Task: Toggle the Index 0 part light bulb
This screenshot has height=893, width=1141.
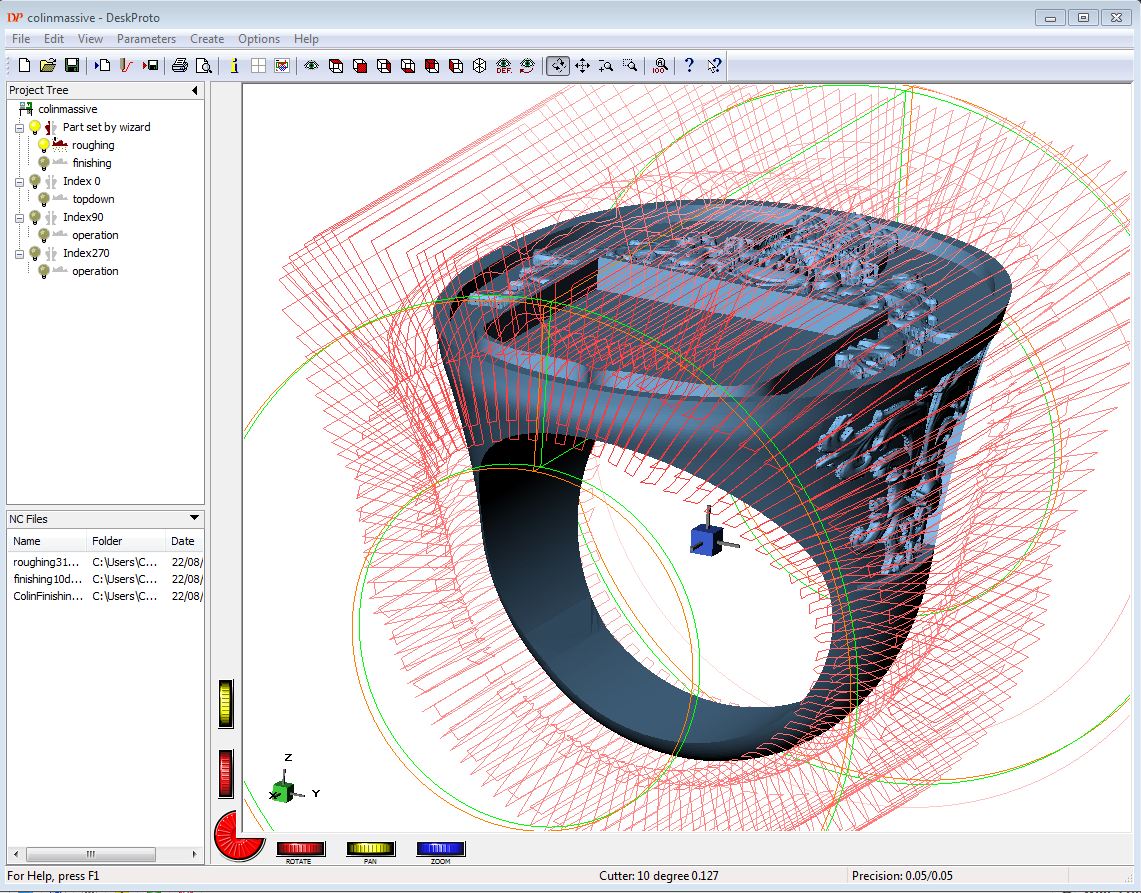Action: [35, 181]
